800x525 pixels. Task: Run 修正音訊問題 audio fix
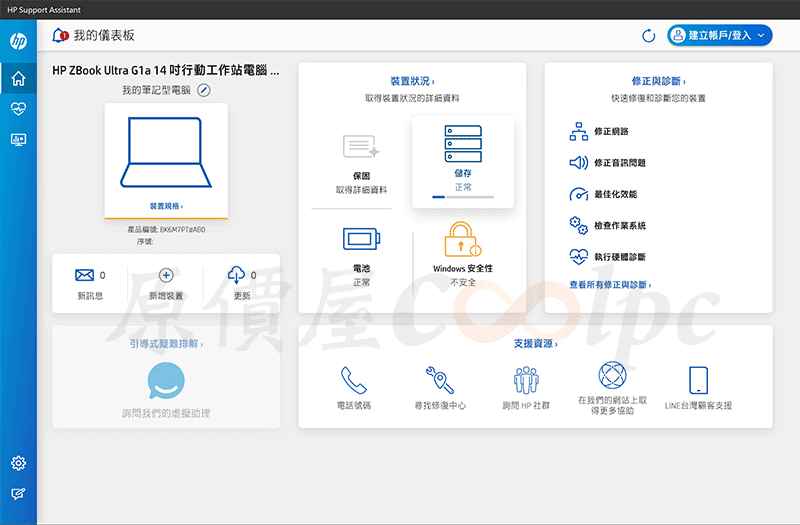point(607,163)
